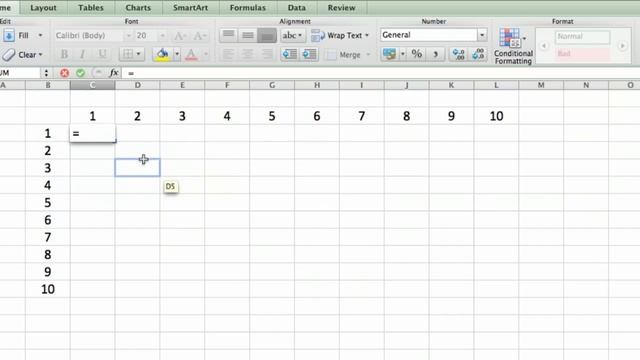Align text right

click(x=267, y=54)
